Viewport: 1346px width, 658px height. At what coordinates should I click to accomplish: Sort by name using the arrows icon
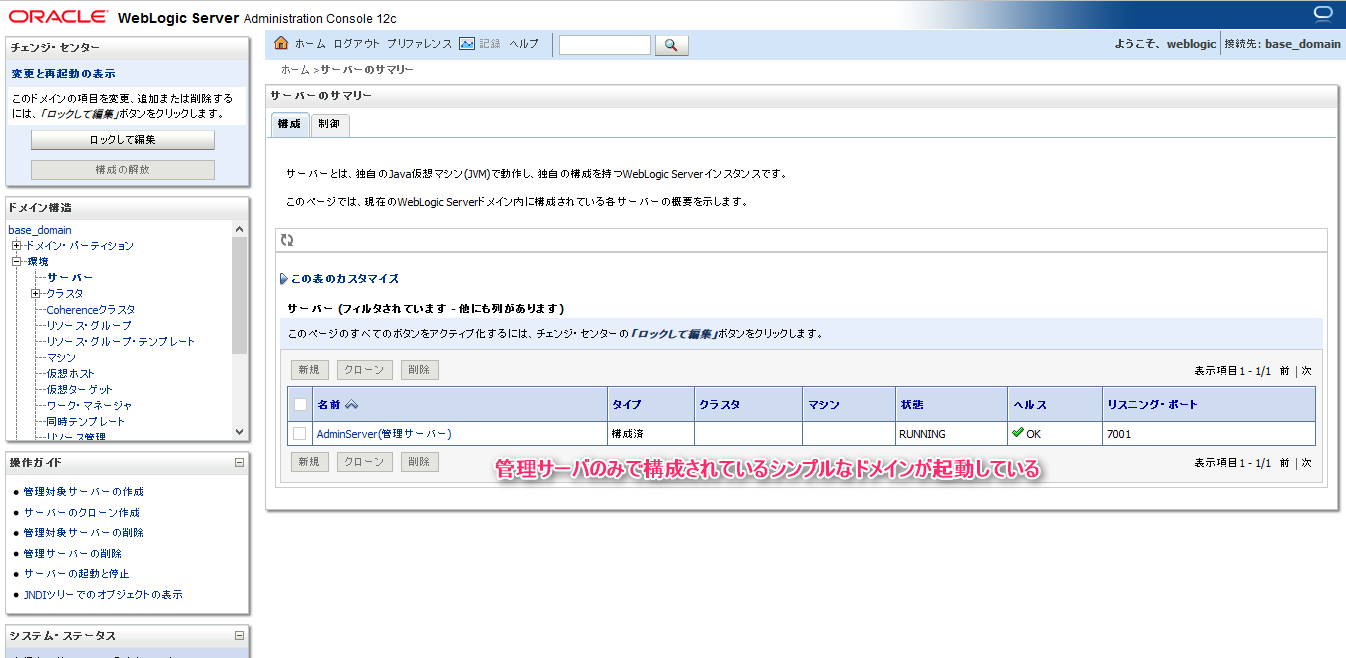[x=351, y=405]
